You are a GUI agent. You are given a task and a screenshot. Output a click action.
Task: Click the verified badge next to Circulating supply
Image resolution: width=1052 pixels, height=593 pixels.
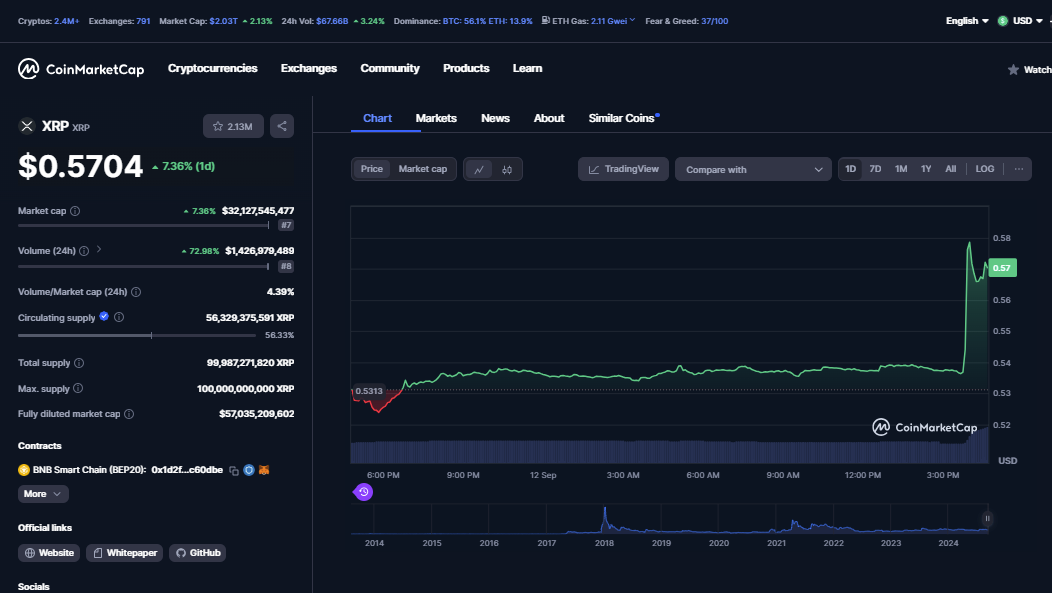104,317
